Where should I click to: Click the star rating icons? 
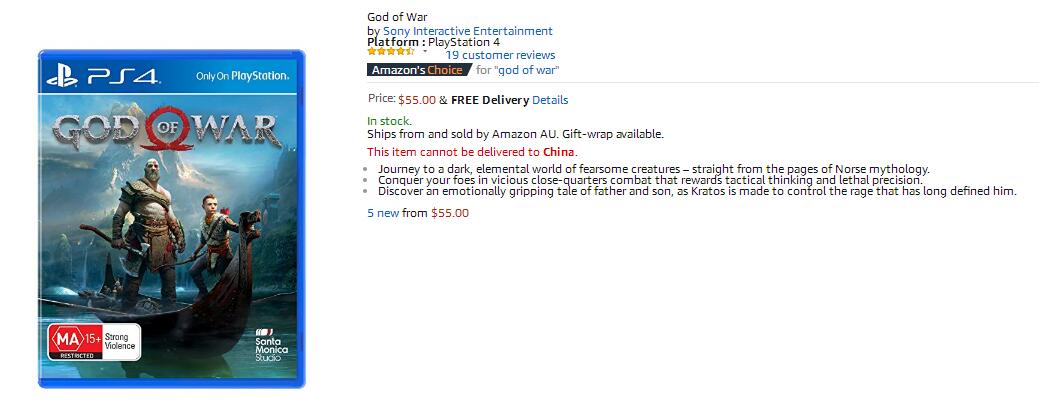pyautogui.click(x=391, y=51)
